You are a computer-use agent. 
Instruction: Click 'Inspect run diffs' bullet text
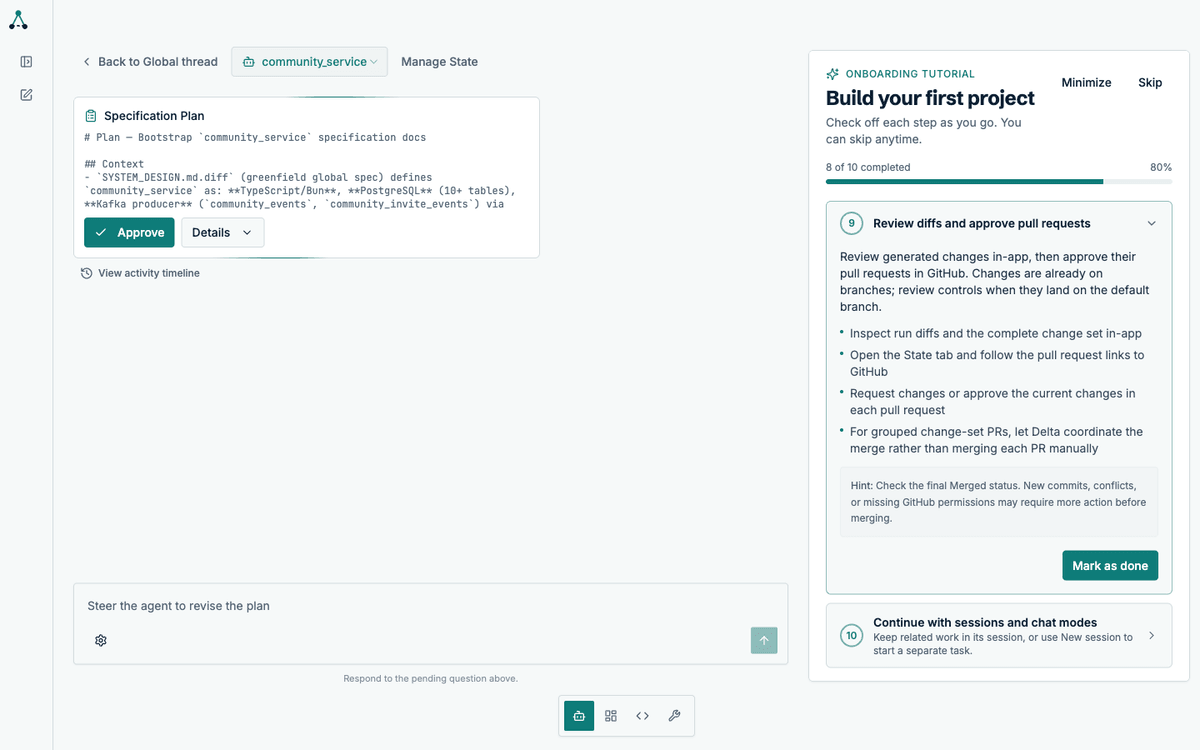pos(996,333)
